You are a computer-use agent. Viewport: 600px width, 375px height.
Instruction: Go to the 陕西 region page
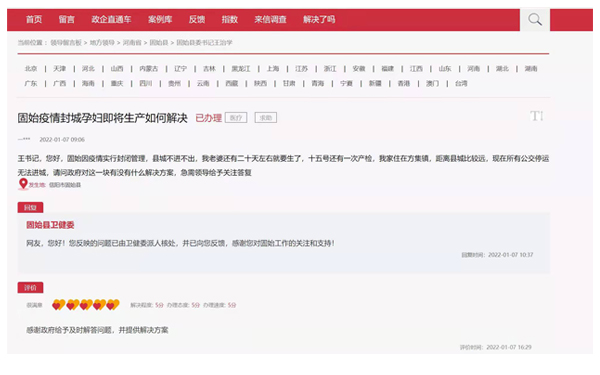tap(261, 83)
